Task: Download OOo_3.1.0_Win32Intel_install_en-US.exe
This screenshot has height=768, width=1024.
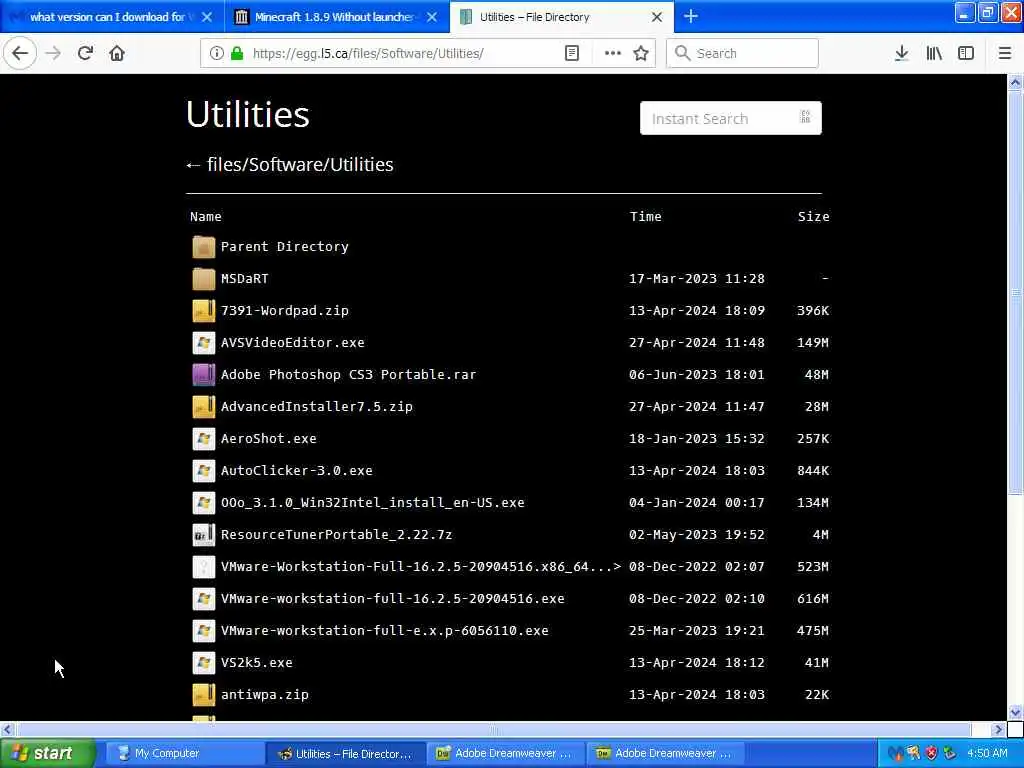Action: pos(372,503)
